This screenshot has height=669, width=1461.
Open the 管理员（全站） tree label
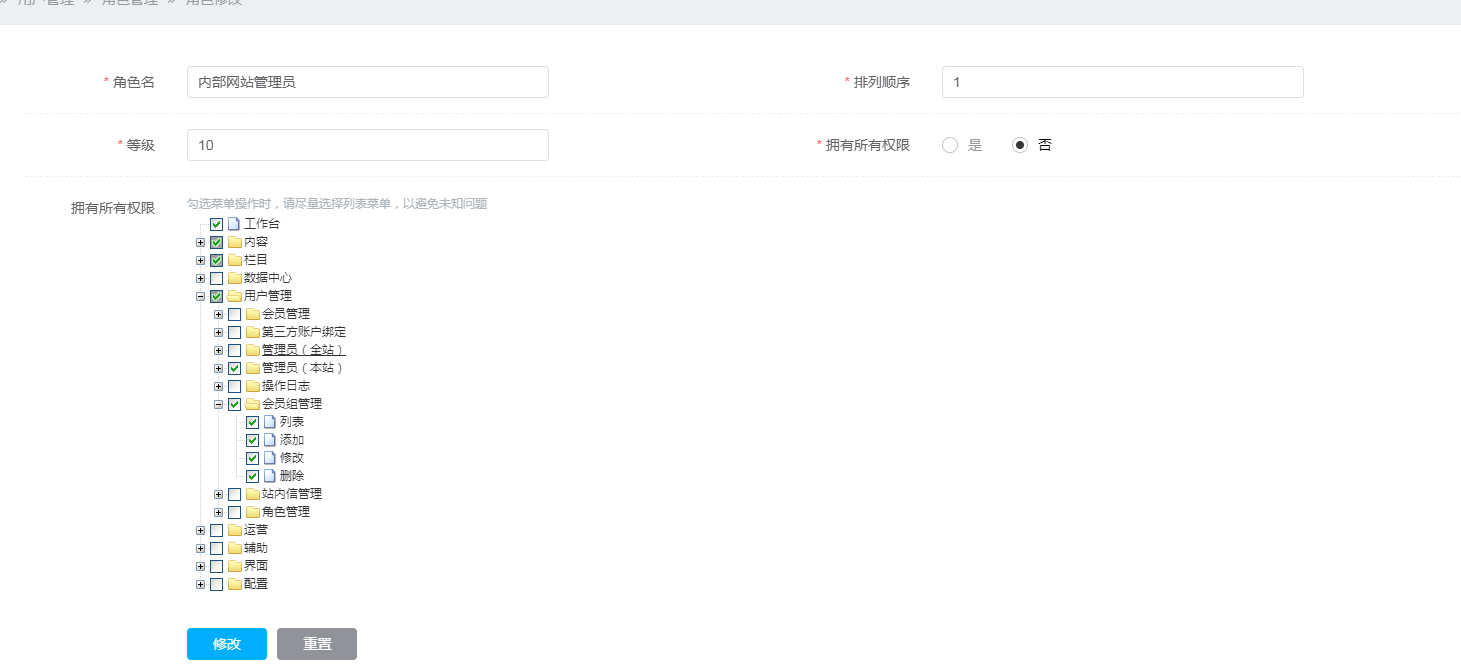pos(304,350)
